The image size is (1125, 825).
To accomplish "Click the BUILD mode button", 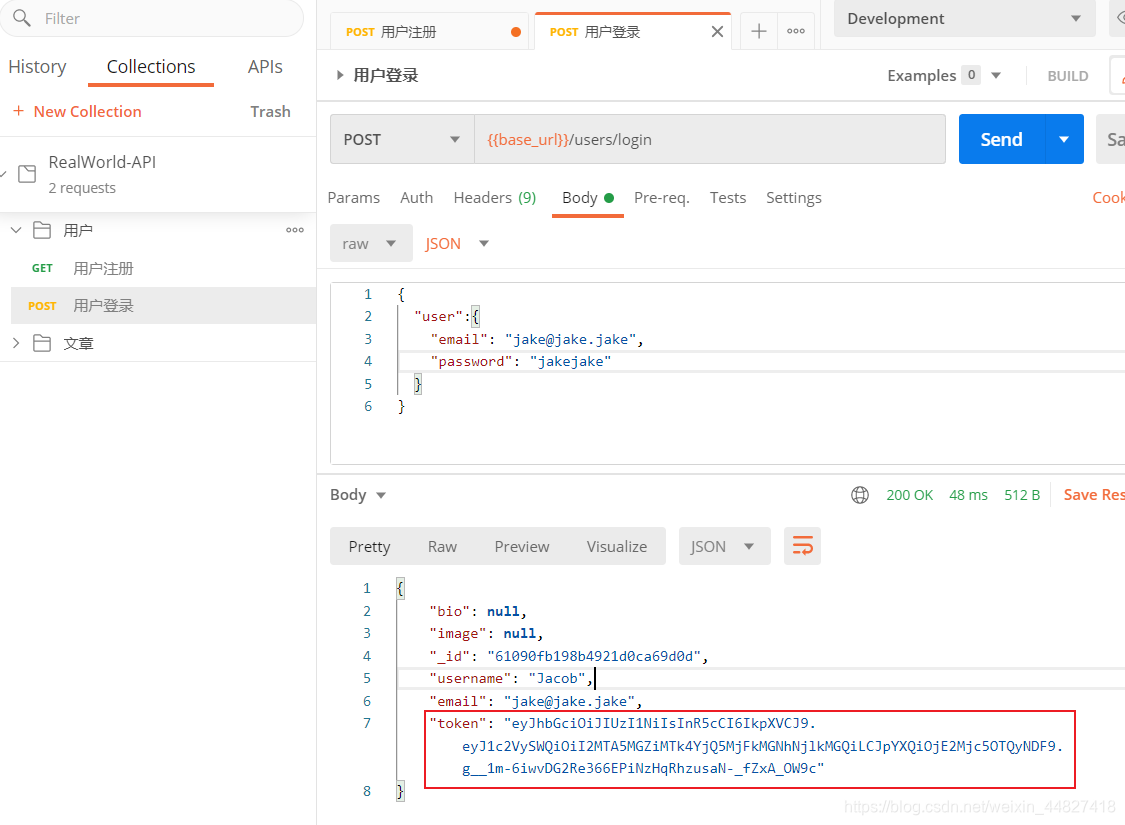I will 1068,75.
